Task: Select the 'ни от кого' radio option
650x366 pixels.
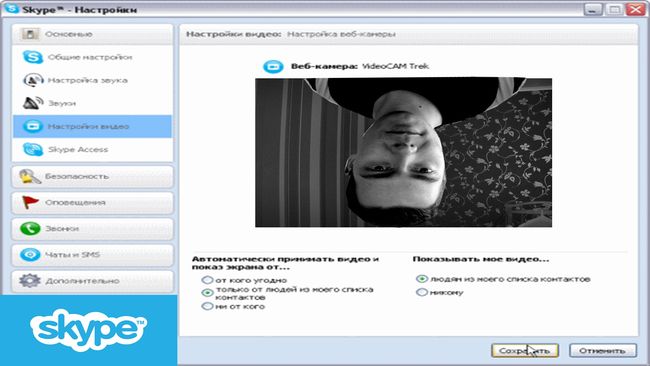Action: tap(207, 306)
